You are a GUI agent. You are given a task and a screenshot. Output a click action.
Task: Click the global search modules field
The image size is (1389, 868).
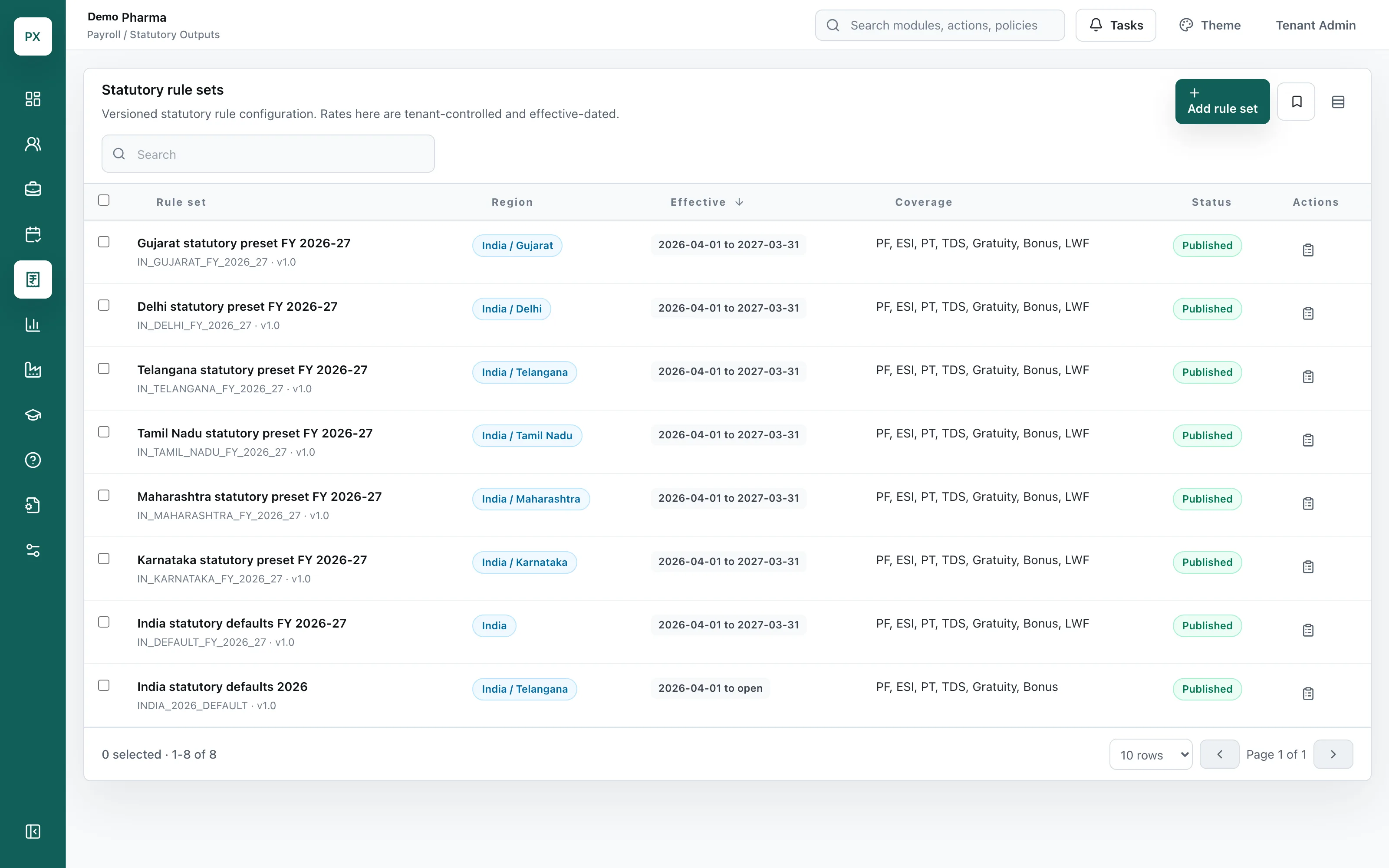940,25
